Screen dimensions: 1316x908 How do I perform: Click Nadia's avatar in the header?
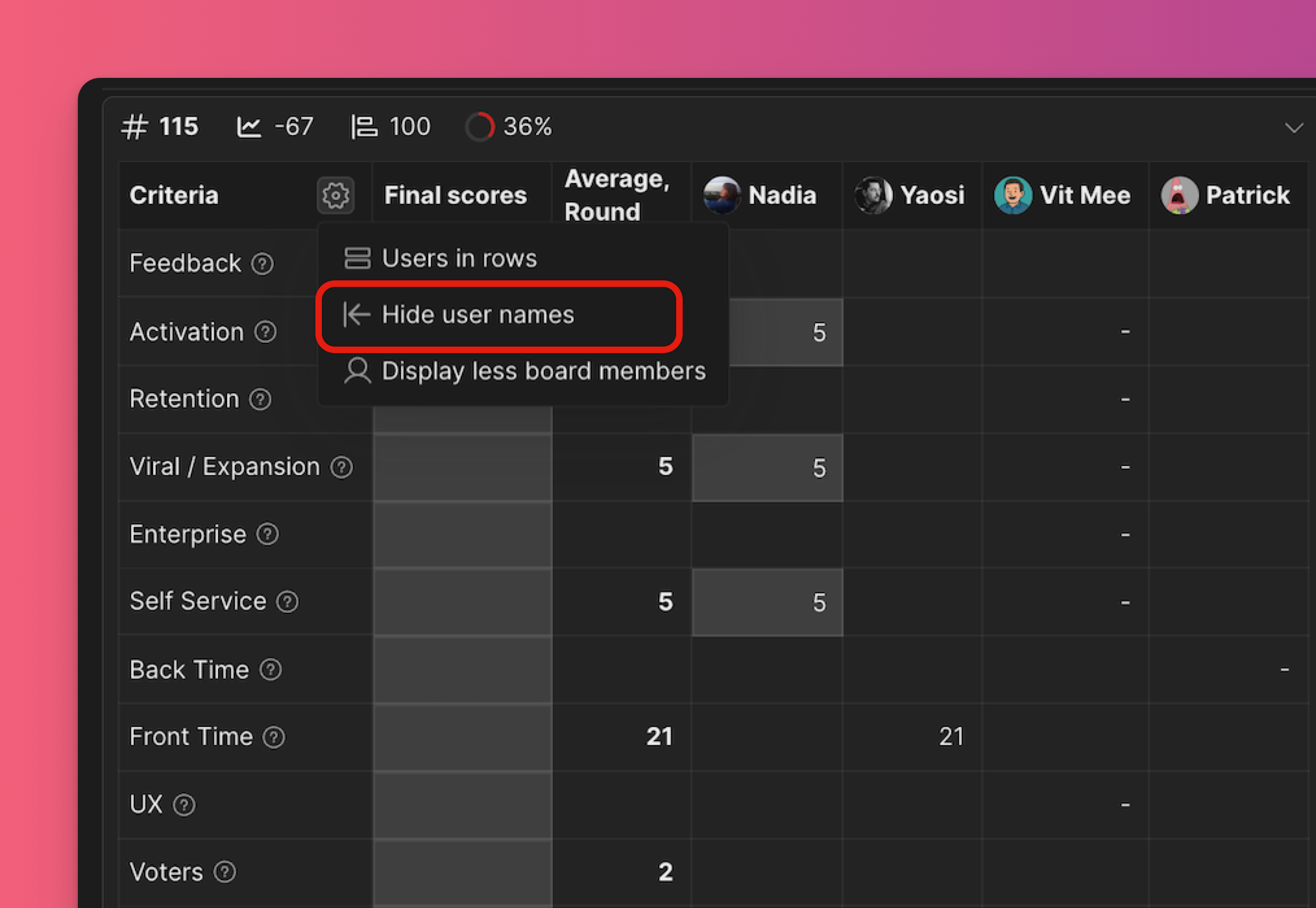pos(722,195)
